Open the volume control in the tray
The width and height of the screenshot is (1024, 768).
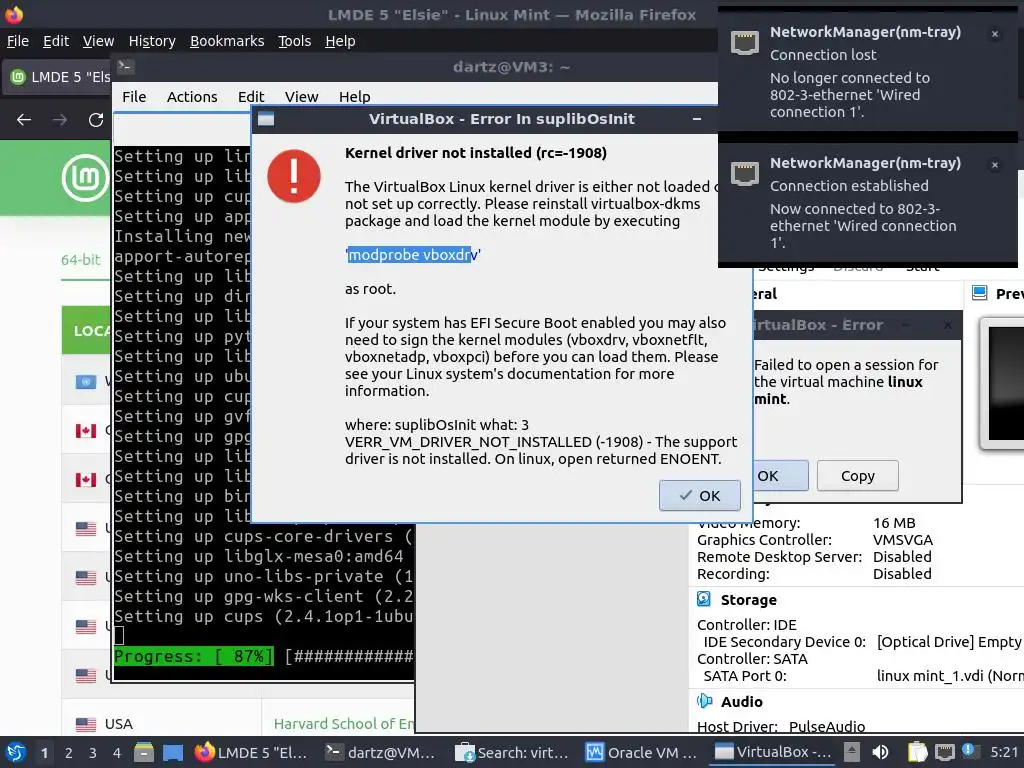pos(880,752)
